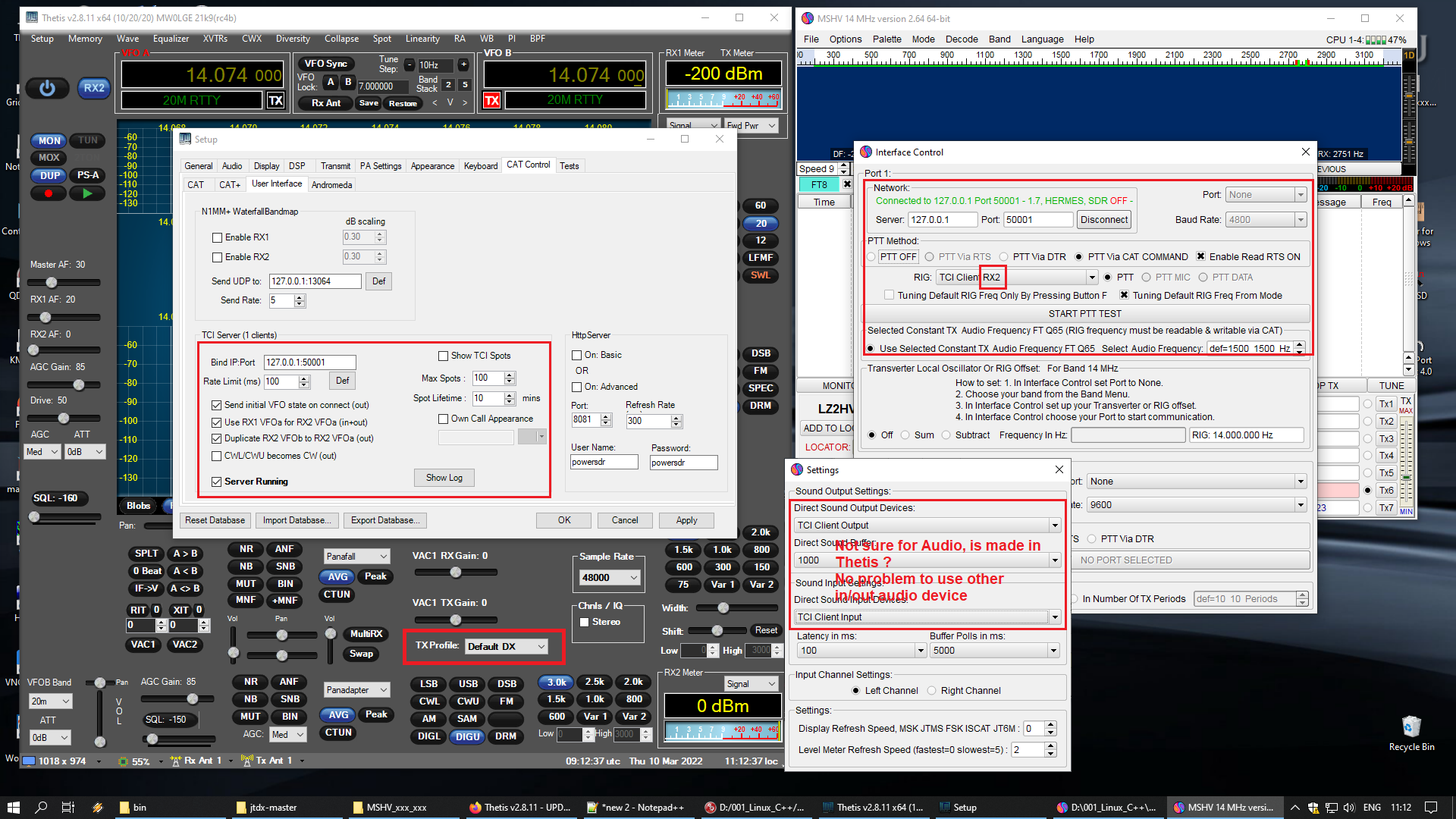Screen dimensions: 1456x819
Task: Open the Sample Rate 48000 dropdown
Action: (610, 578)
